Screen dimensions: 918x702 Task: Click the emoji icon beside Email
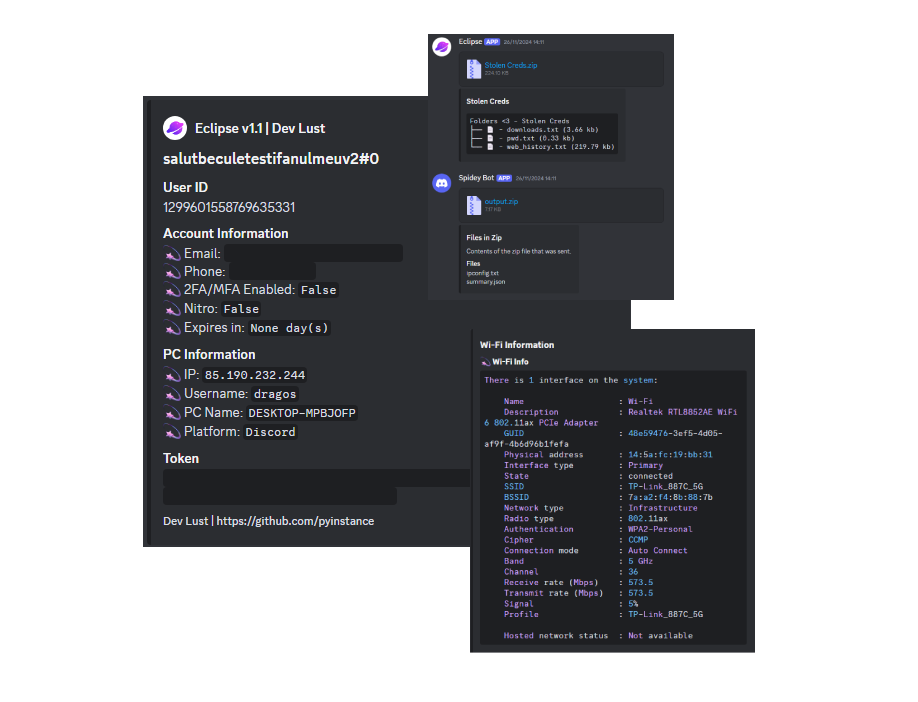[172, 254]
